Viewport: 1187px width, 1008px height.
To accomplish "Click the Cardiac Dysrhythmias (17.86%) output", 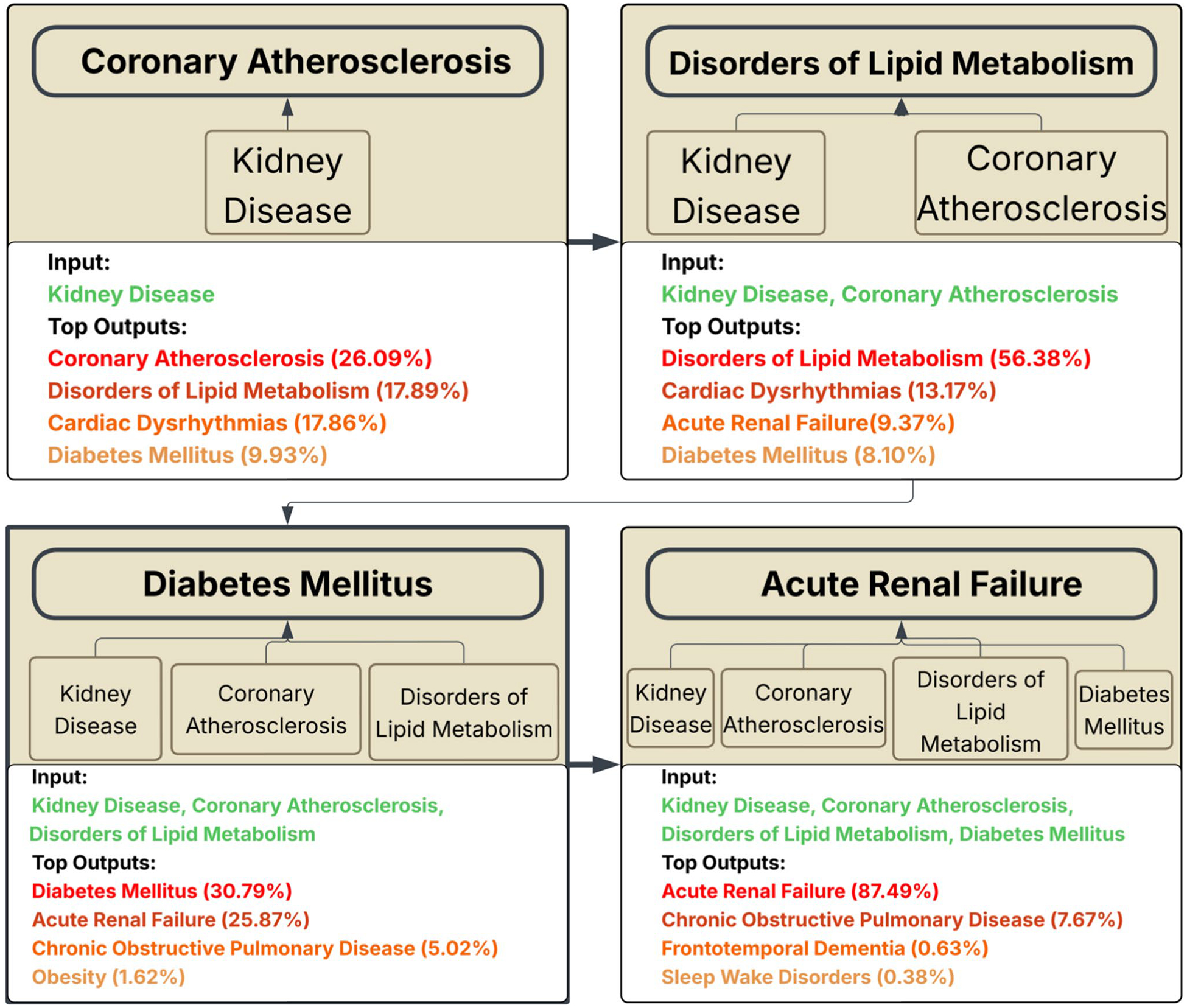I will (x=217, y=423).
